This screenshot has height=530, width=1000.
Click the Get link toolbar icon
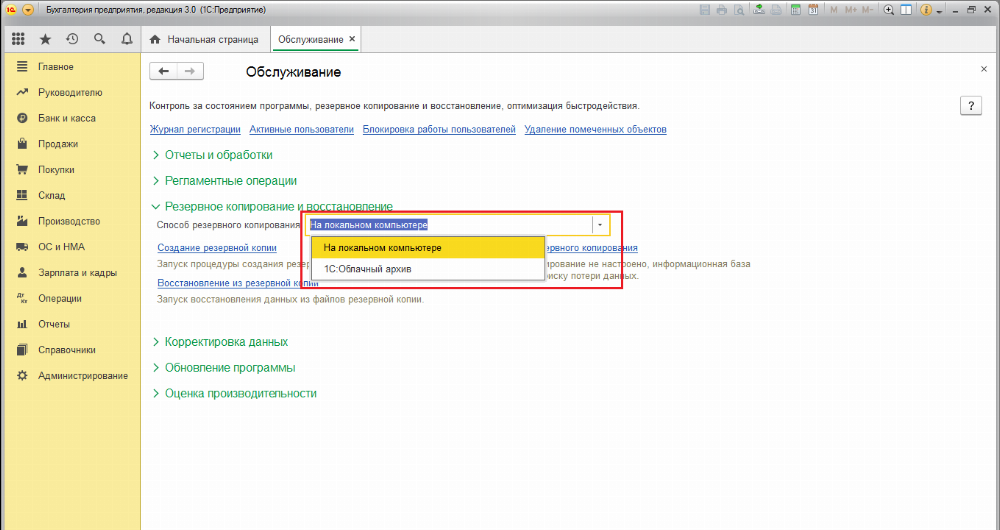point(759,10)
